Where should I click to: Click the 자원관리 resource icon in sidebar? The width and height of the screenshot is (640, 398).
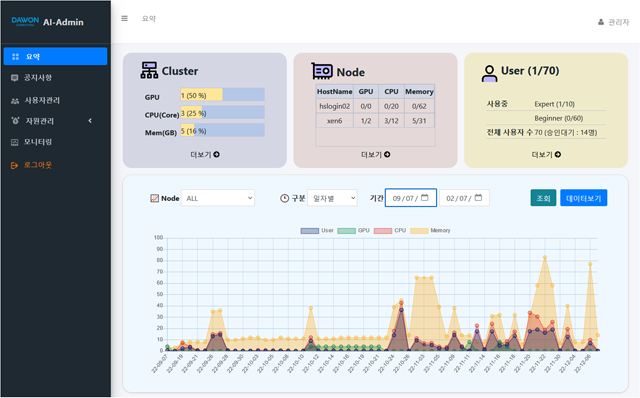tap(16, 120)
